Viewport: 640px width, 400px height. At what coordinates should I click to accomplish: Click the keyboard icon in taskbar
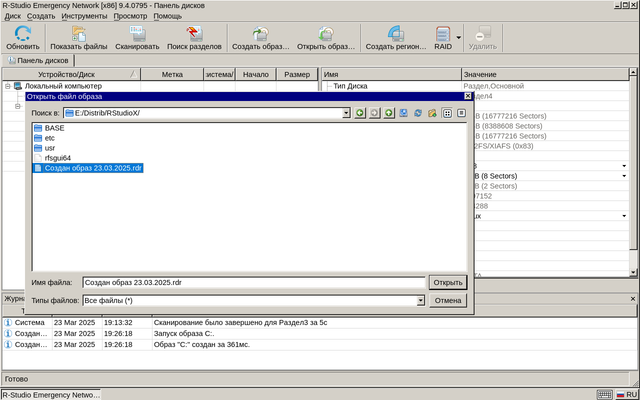(x=604, y=395)
